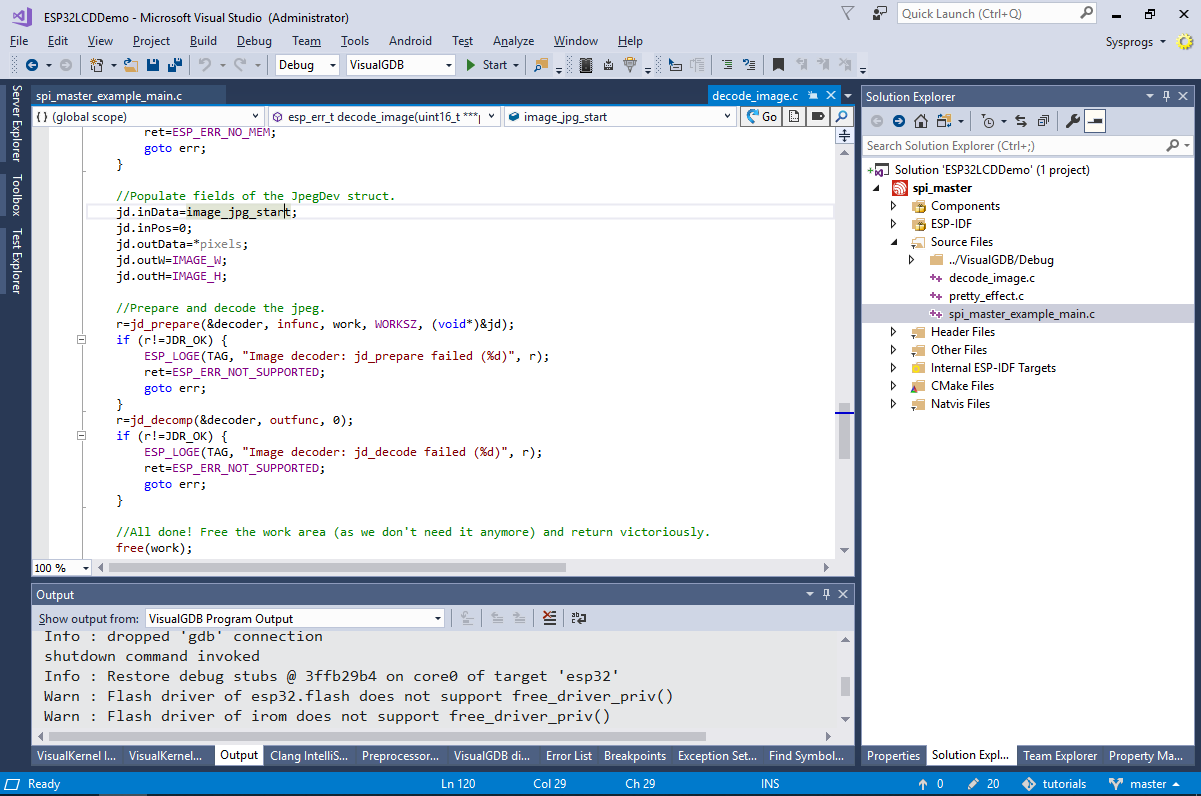The image size is (1201, 796).
Task: Toggle Word Wrap in Output panel
Action: click(x=579, y=619)
